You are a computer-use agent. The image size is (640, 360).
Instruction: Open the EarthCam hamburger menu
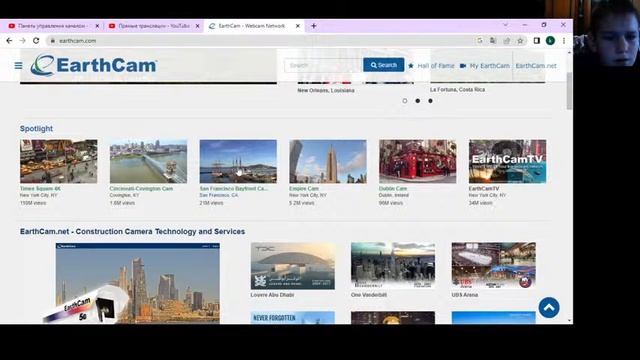tap(18, 65)
